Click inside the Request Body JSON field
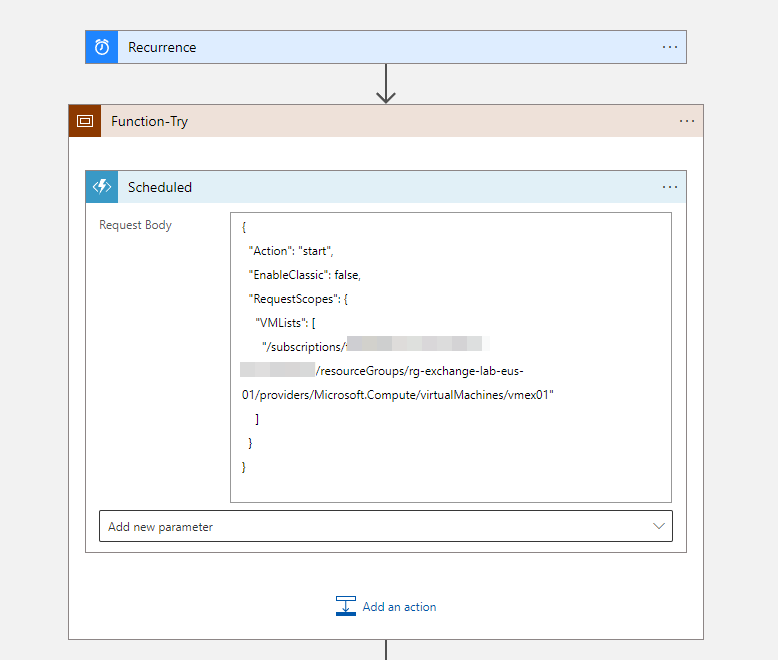This screenshot has width=778, height=660. (x=451, y=357)
